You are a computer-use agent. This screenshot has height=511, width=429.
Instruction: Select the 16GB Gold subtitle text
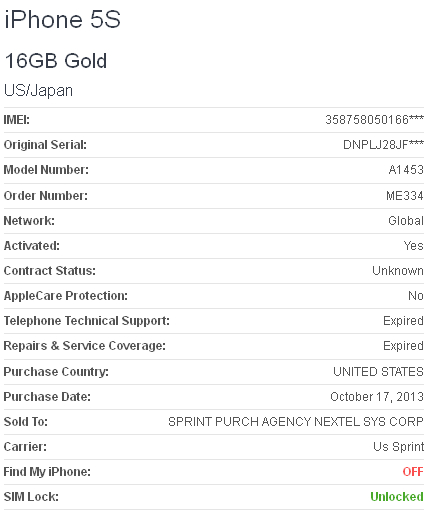point(56,61)
